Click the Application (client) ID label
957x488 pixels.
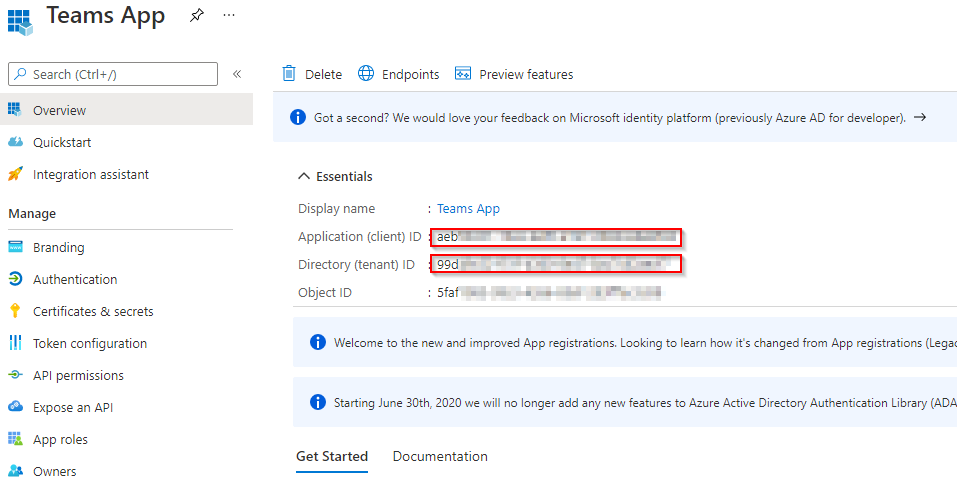[x=359, y=237]
